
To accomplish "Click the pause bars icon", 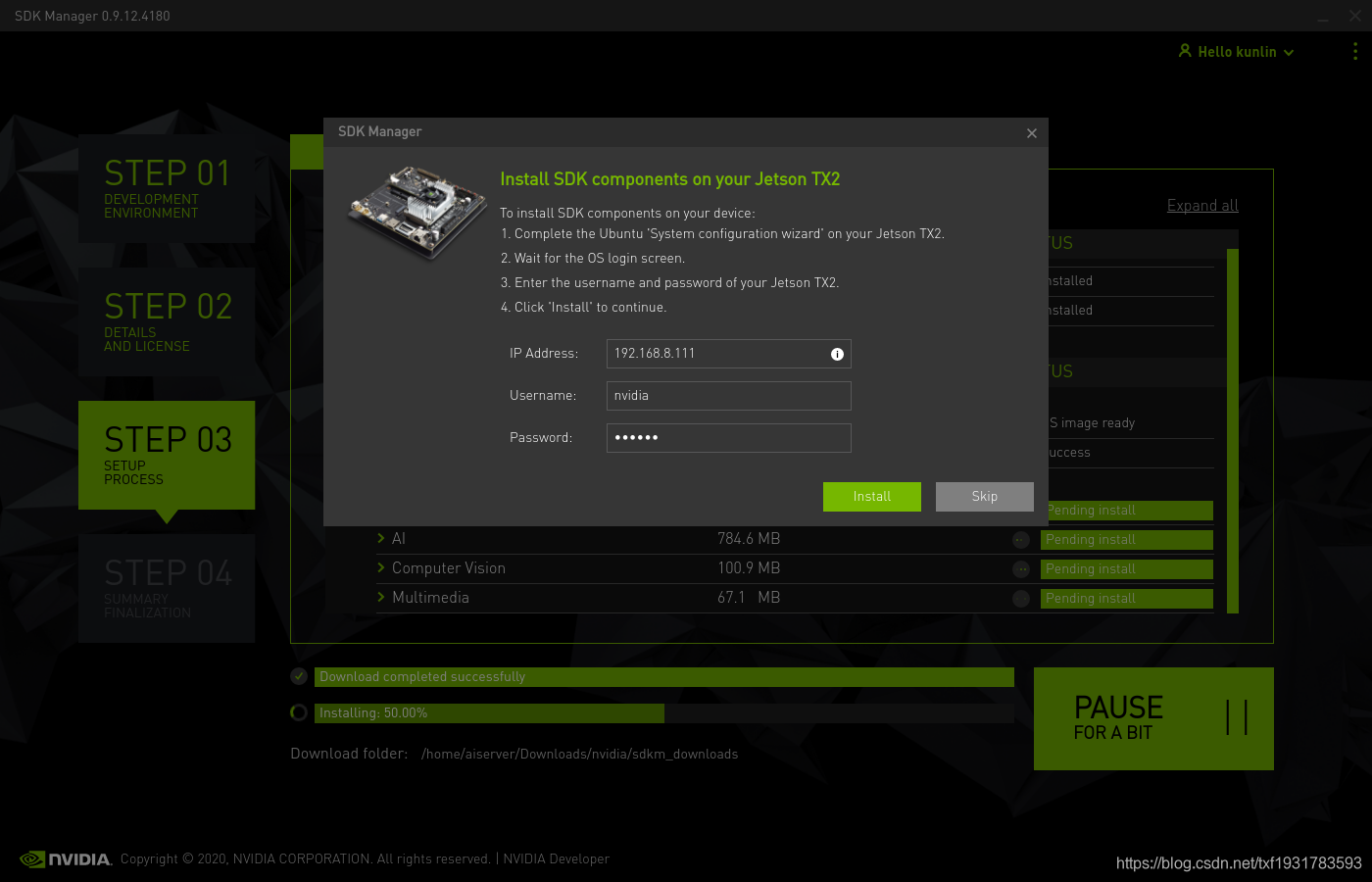I will [x=1237, y=717].
